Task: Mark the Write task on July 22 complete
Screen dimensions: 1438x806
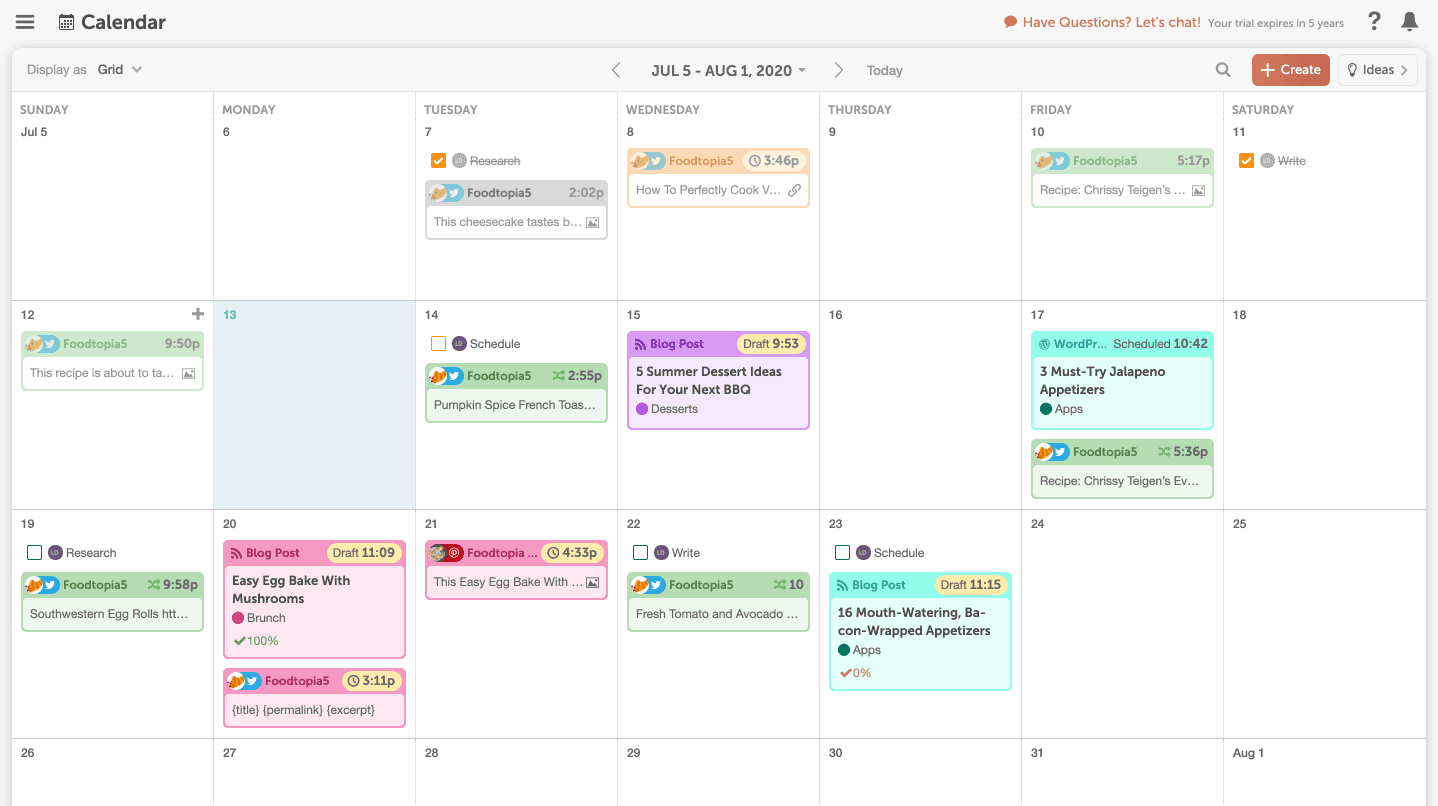Action: coord(641,552)
